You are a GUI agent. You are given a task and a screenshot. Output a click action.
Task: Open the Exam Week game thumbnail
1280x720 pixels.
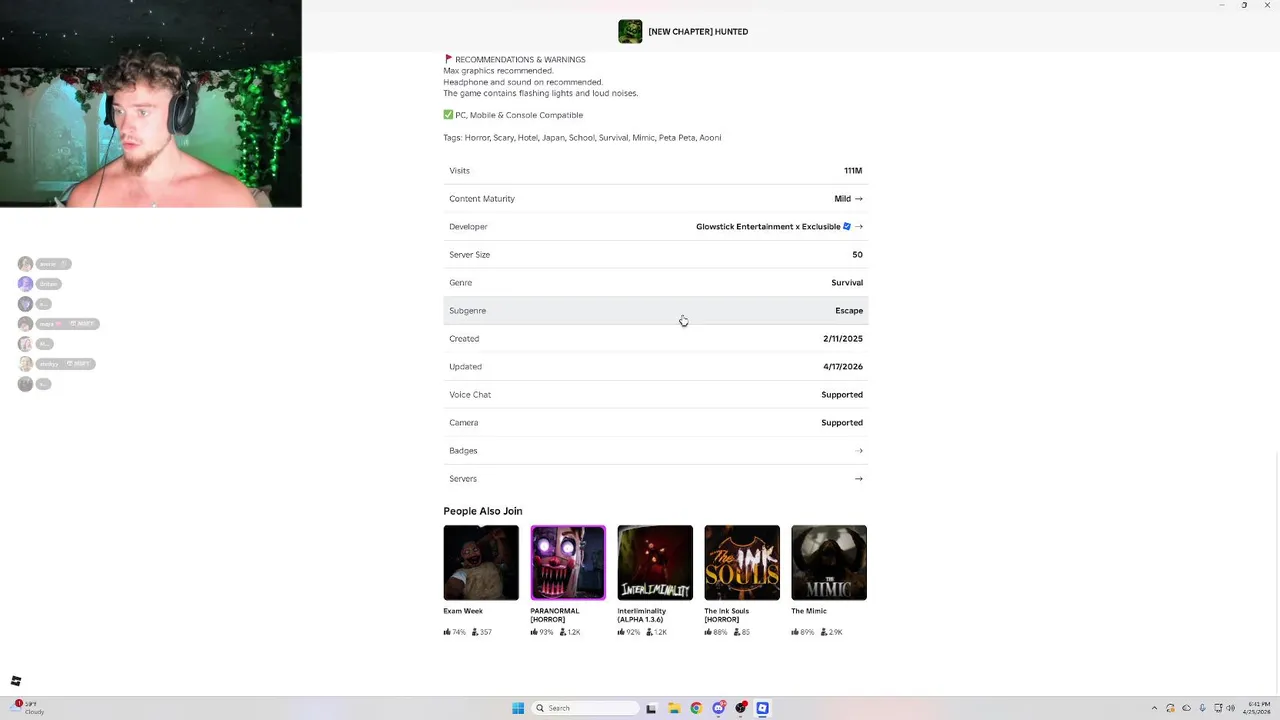481,562
